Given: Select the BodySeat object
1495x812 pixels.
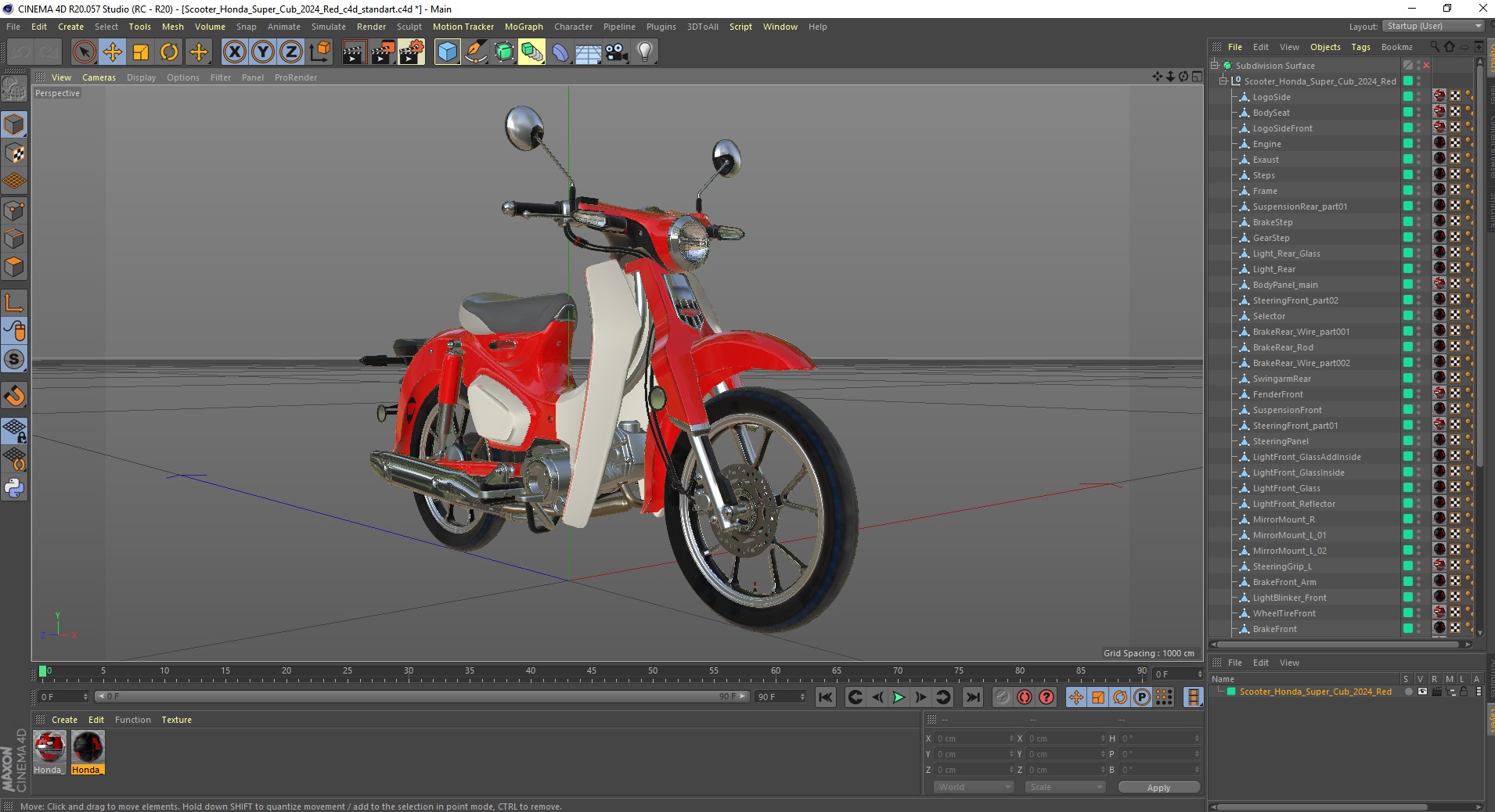Looking at the screenshot, I should tap(1270, 113).
